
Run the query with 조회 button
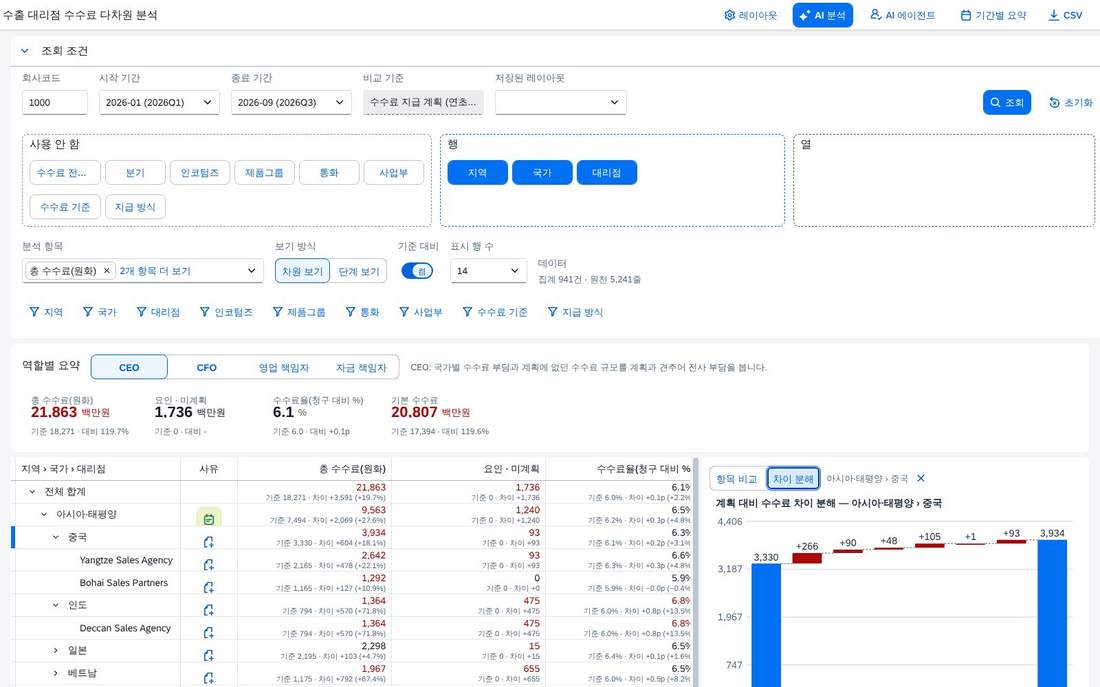(x=1007, y=102)
